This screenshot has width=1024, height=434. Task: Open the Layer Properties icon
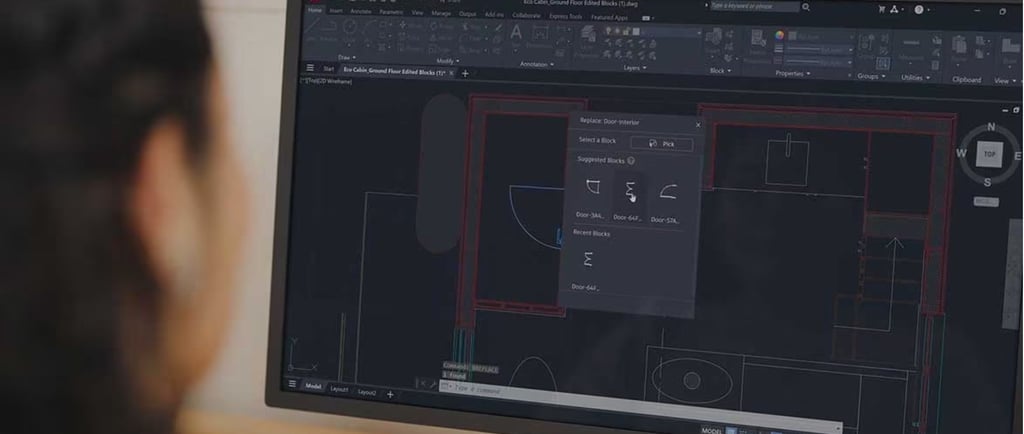pyautogui.click(x=588, y=35)
